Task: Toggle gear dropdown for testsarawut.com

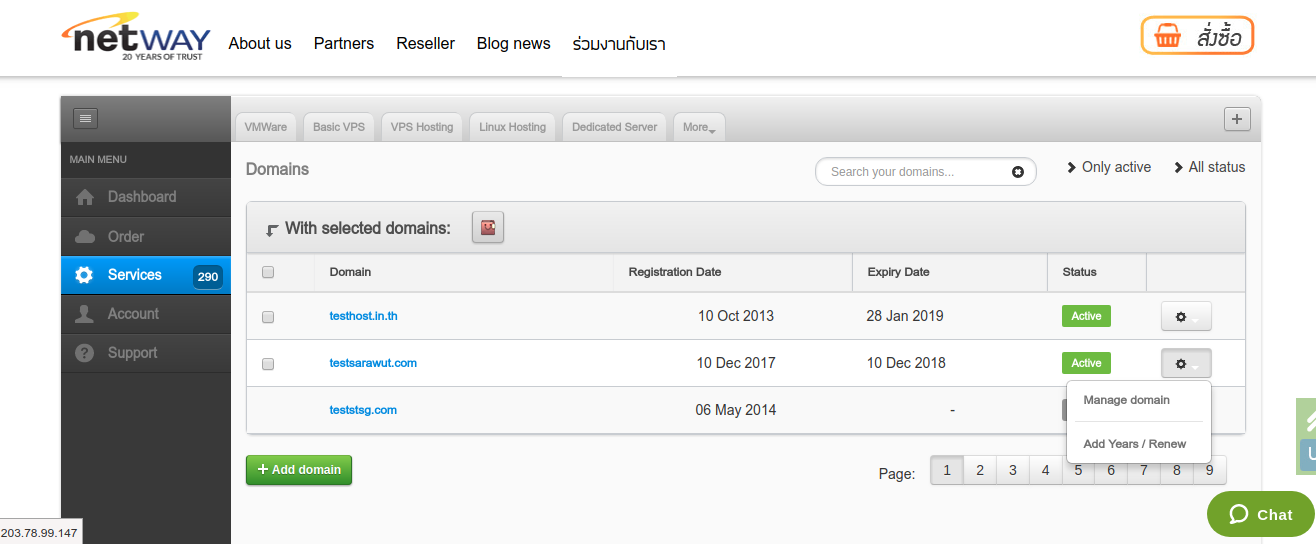Action: [1186, 363]
